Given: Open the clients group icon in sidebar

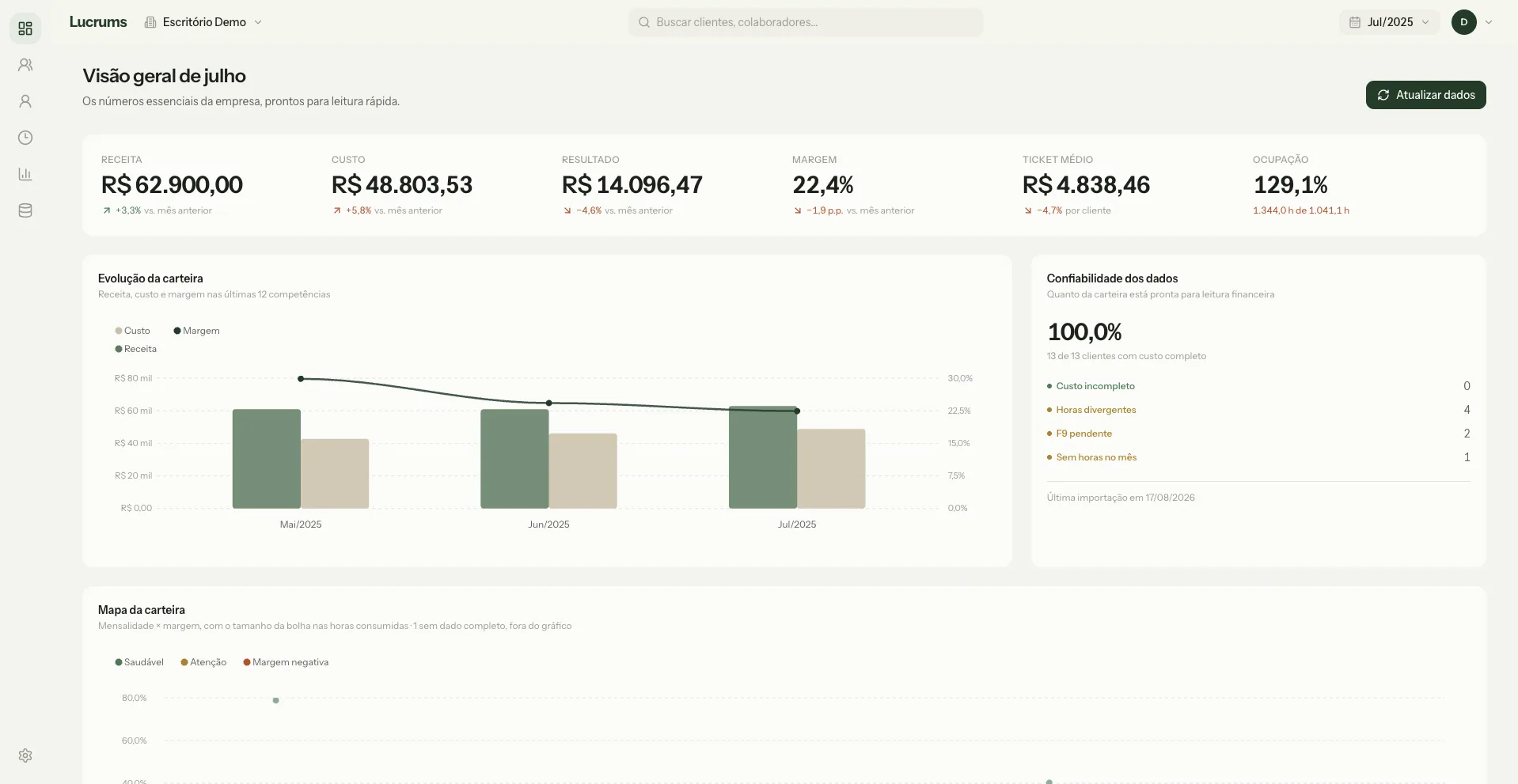Looking at the screenshot, I should coord(25,65).
